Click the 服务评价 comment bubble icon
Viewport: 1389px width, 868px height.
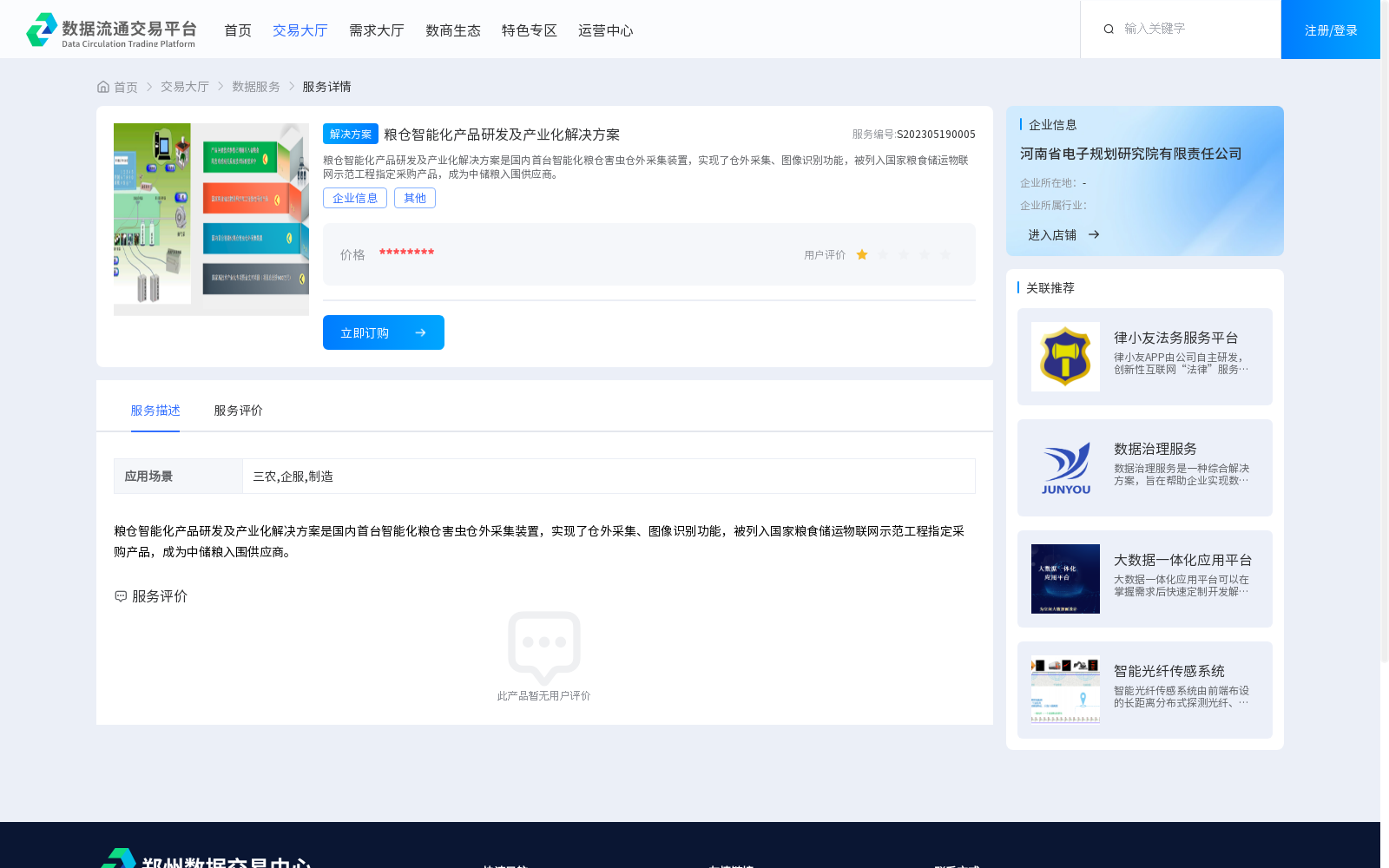pos(121,596)
